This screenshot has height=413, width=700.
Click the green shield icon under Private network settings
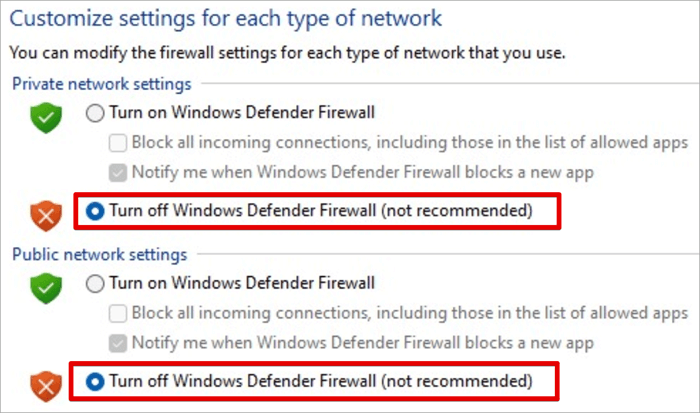[46, 119]
